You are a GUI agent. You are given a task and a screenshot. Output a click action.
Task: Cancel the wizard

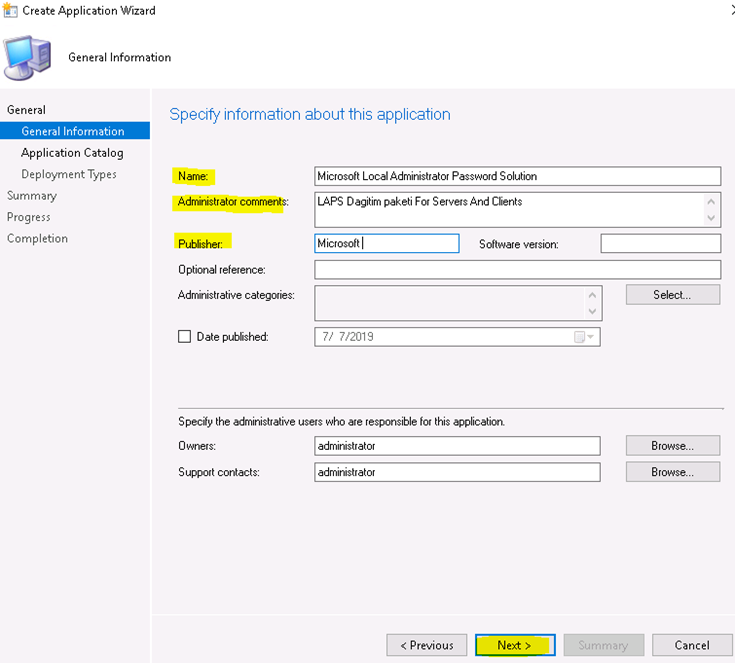click(692, 645)
